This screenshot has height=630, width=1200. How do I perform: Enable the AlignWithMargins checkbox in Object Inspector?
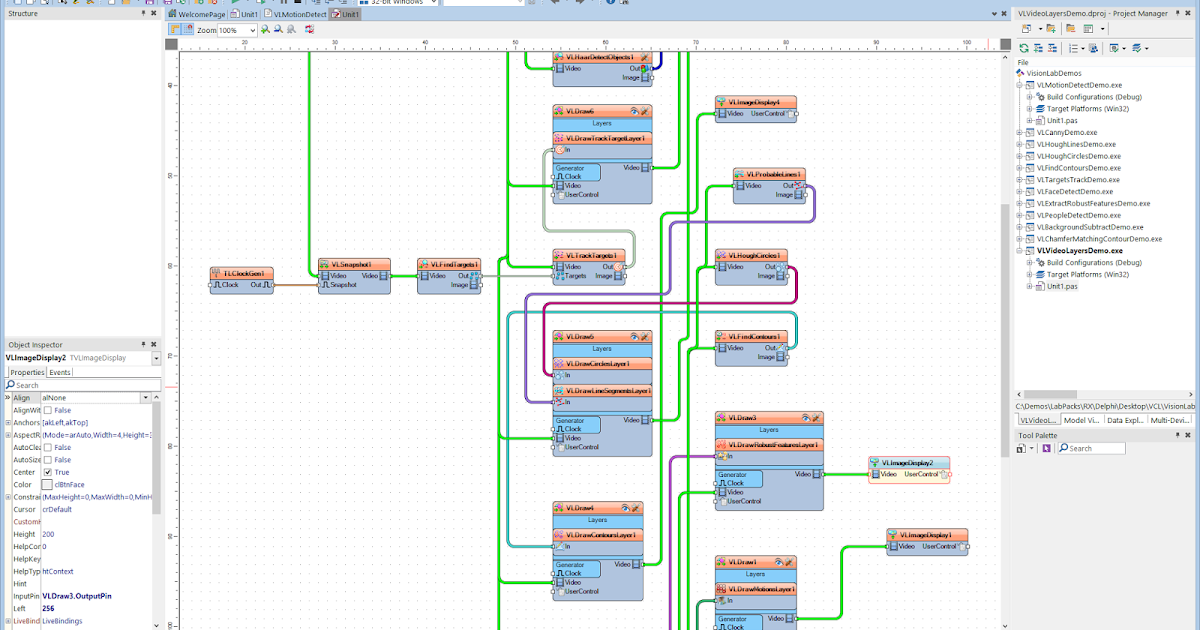(47, 410)
